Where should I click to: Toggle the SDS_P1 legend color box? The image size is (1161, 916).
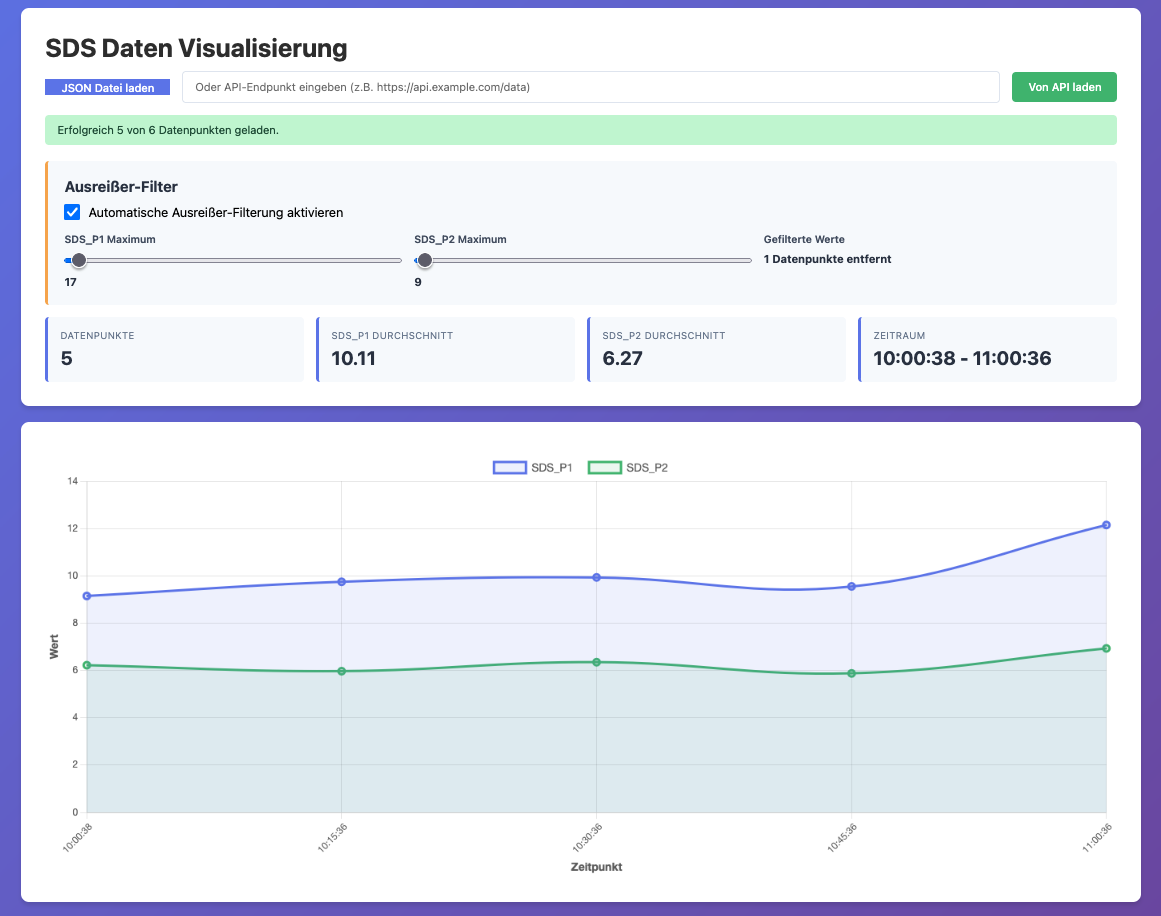click(510, 467)
